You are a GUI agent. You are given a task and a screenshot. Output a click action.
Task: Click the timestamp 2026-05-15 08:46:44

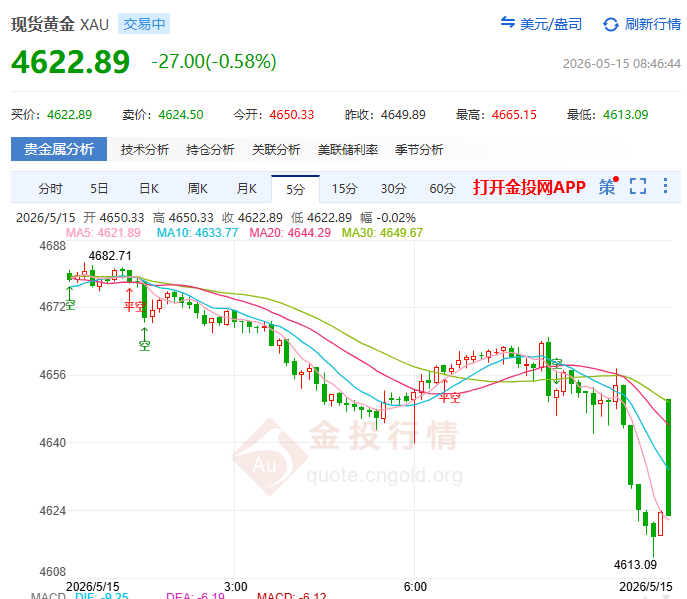tap(622, 64)
